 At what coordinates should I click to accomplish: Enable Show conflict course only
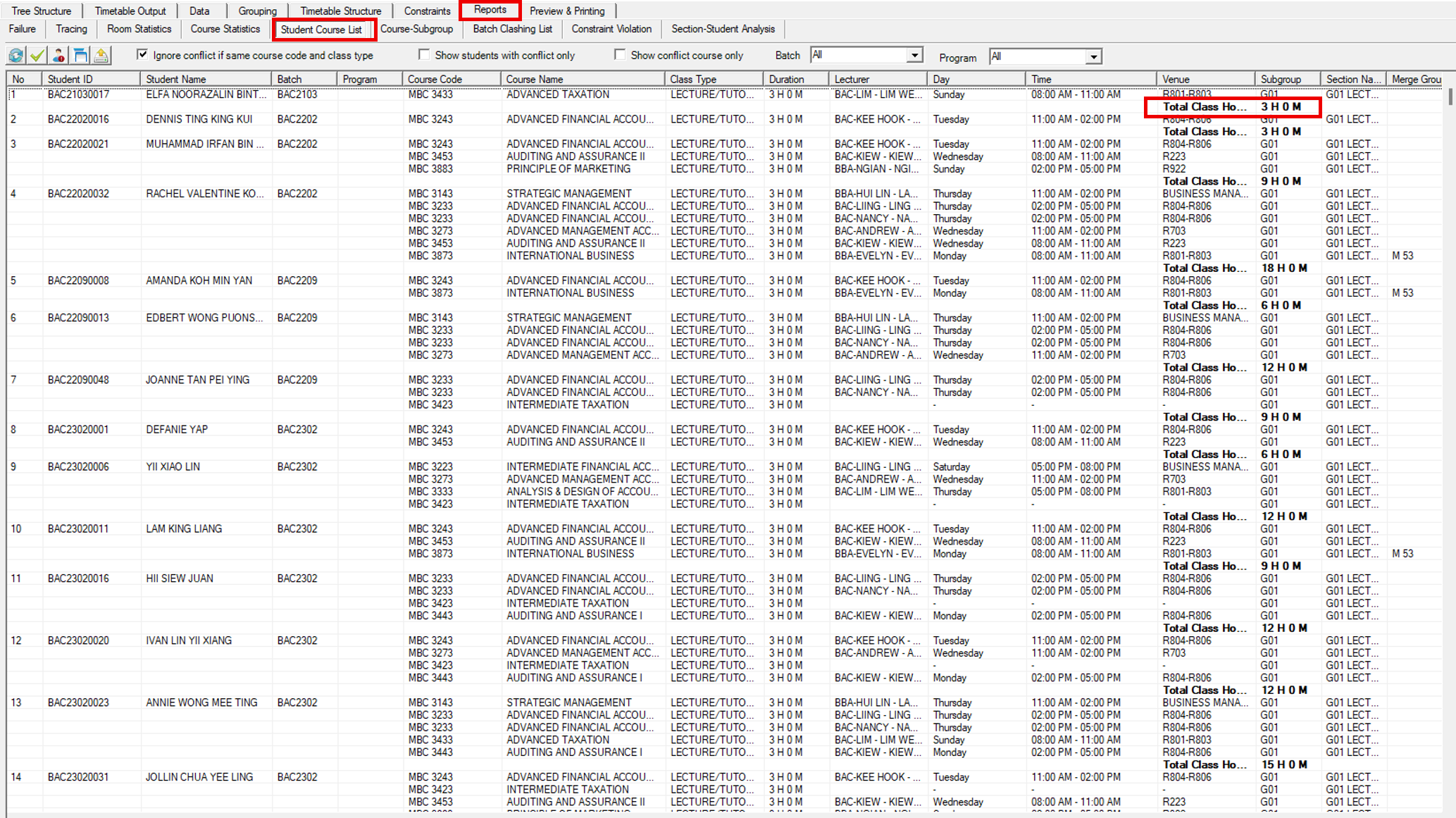pos(619,54)
